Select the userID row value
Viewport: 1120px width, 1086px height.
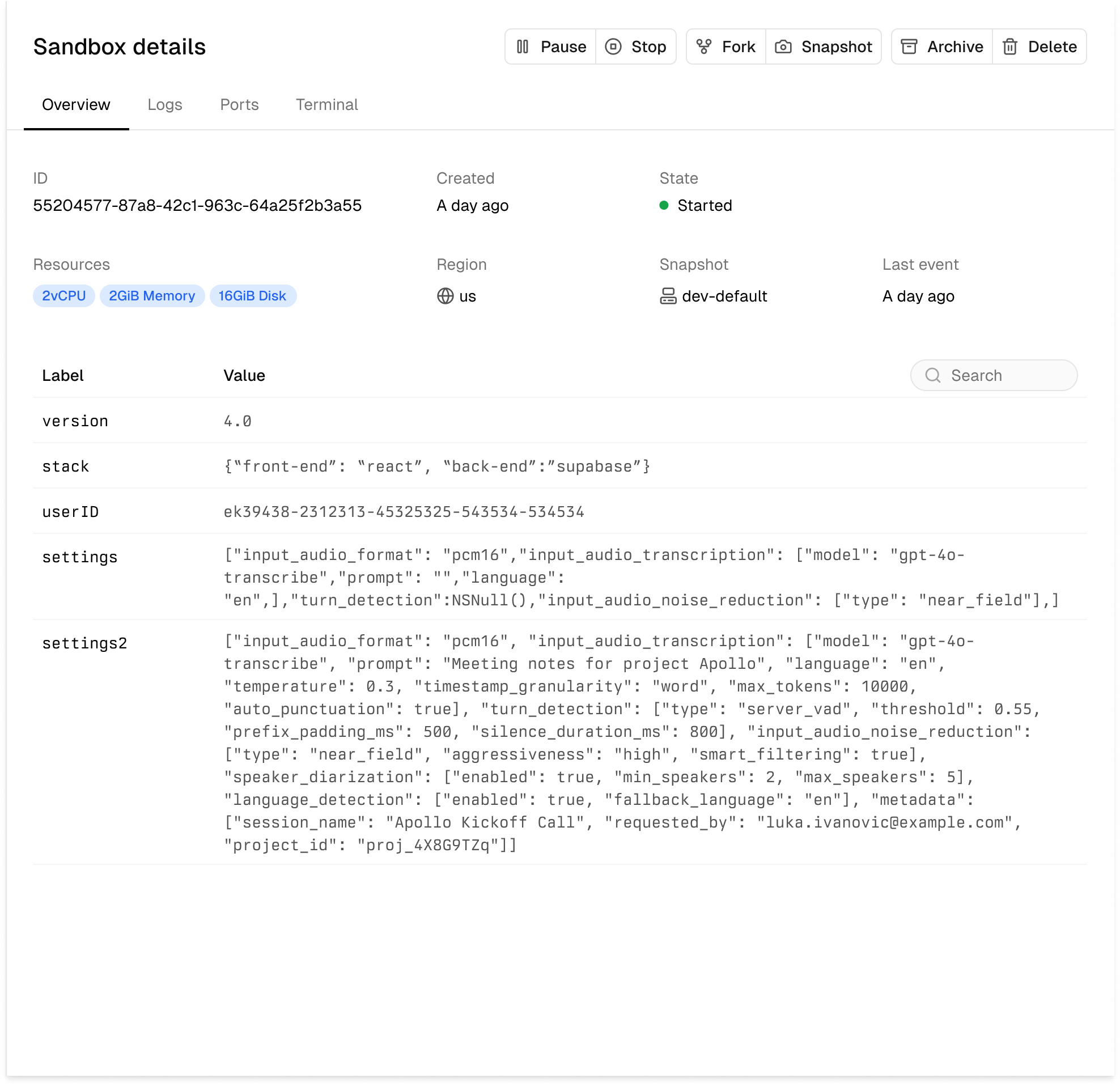404,512
